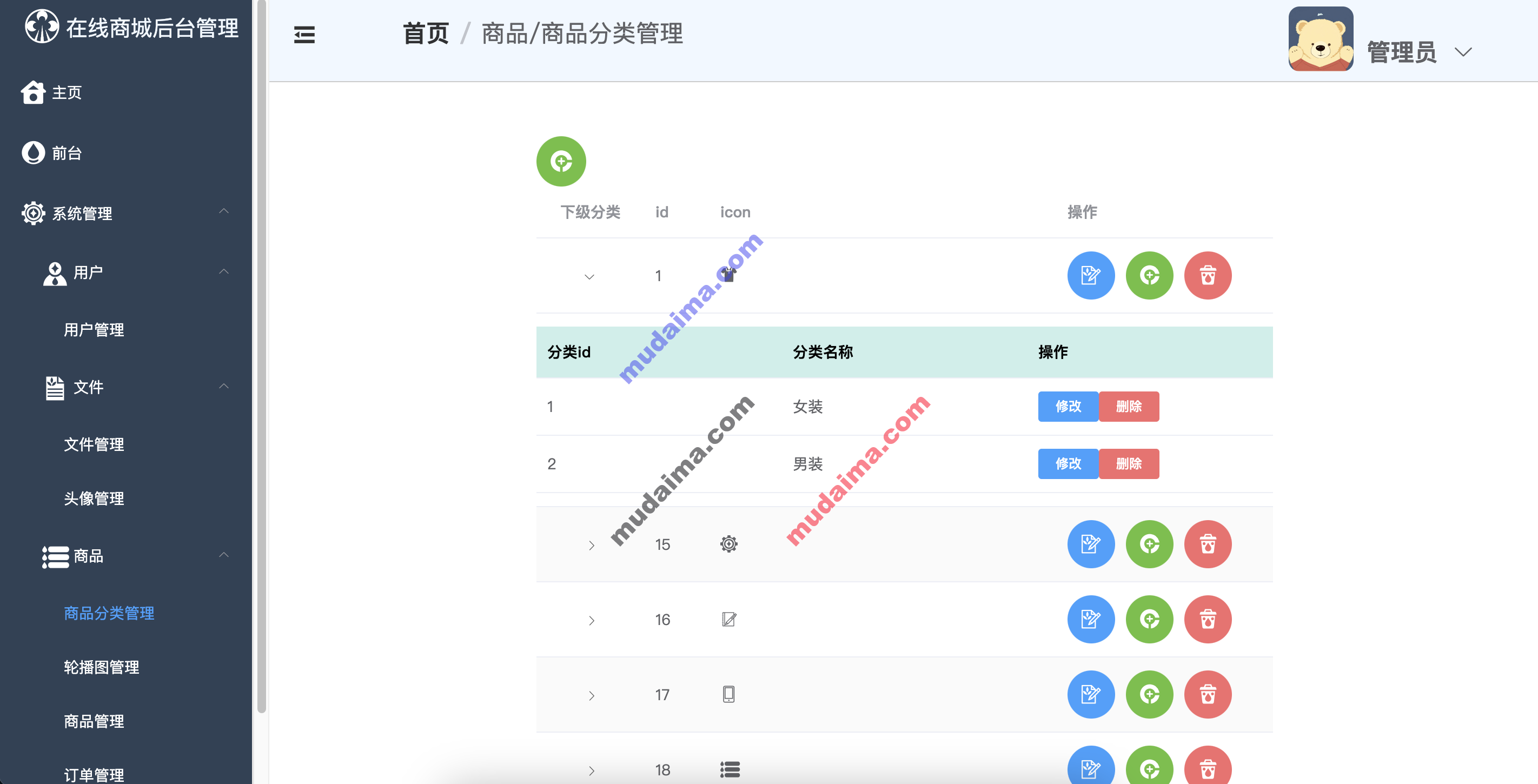The height and width of the screenshot is (784, 1538).
Task: Select the blue edit icon for category id 1
Action: pyautogui.click(x=1090, y=275)
